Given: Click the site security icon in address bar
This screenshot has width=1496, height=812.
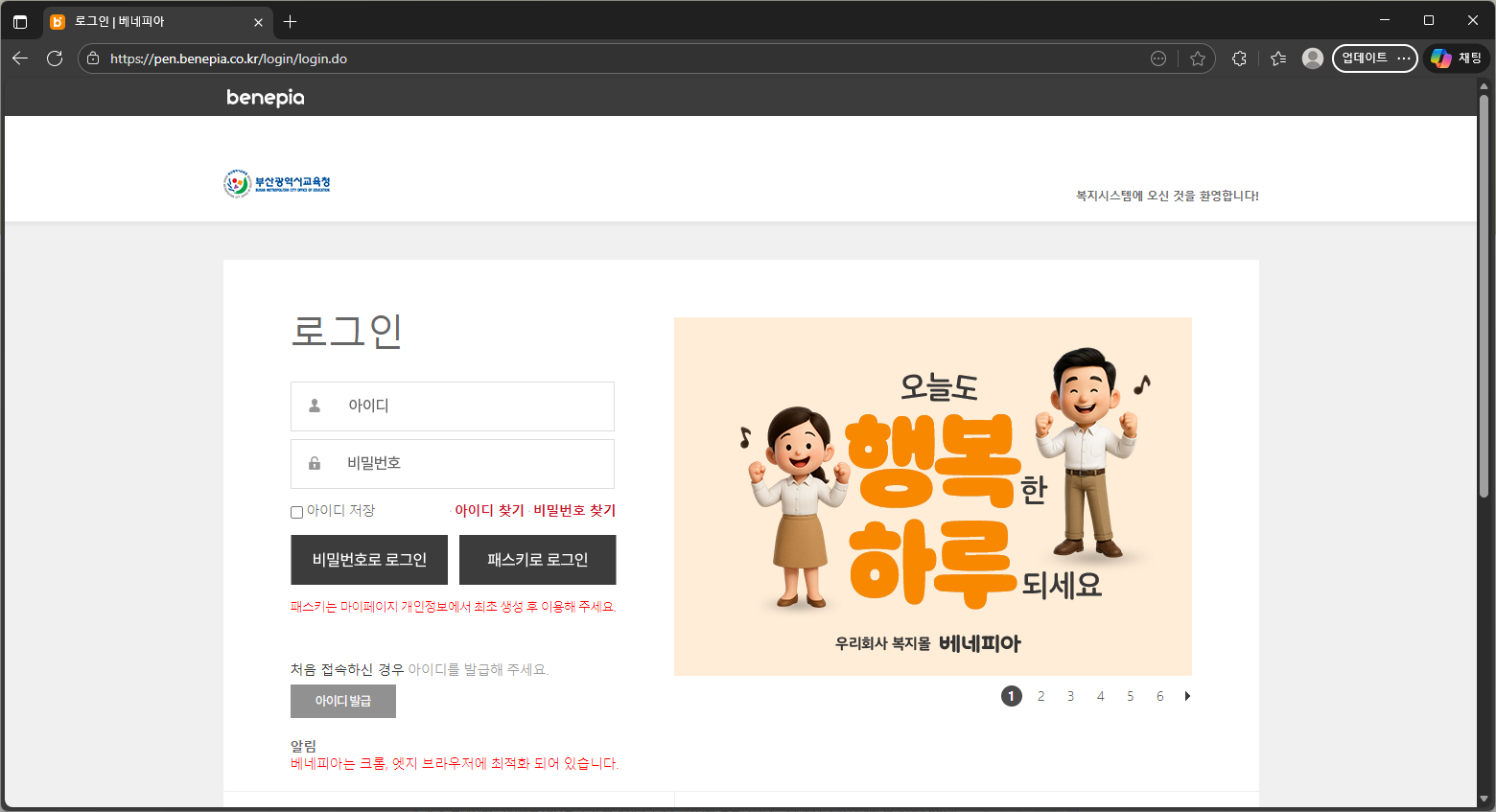Looking at the screenshot, I should click(x=91, y=58).
